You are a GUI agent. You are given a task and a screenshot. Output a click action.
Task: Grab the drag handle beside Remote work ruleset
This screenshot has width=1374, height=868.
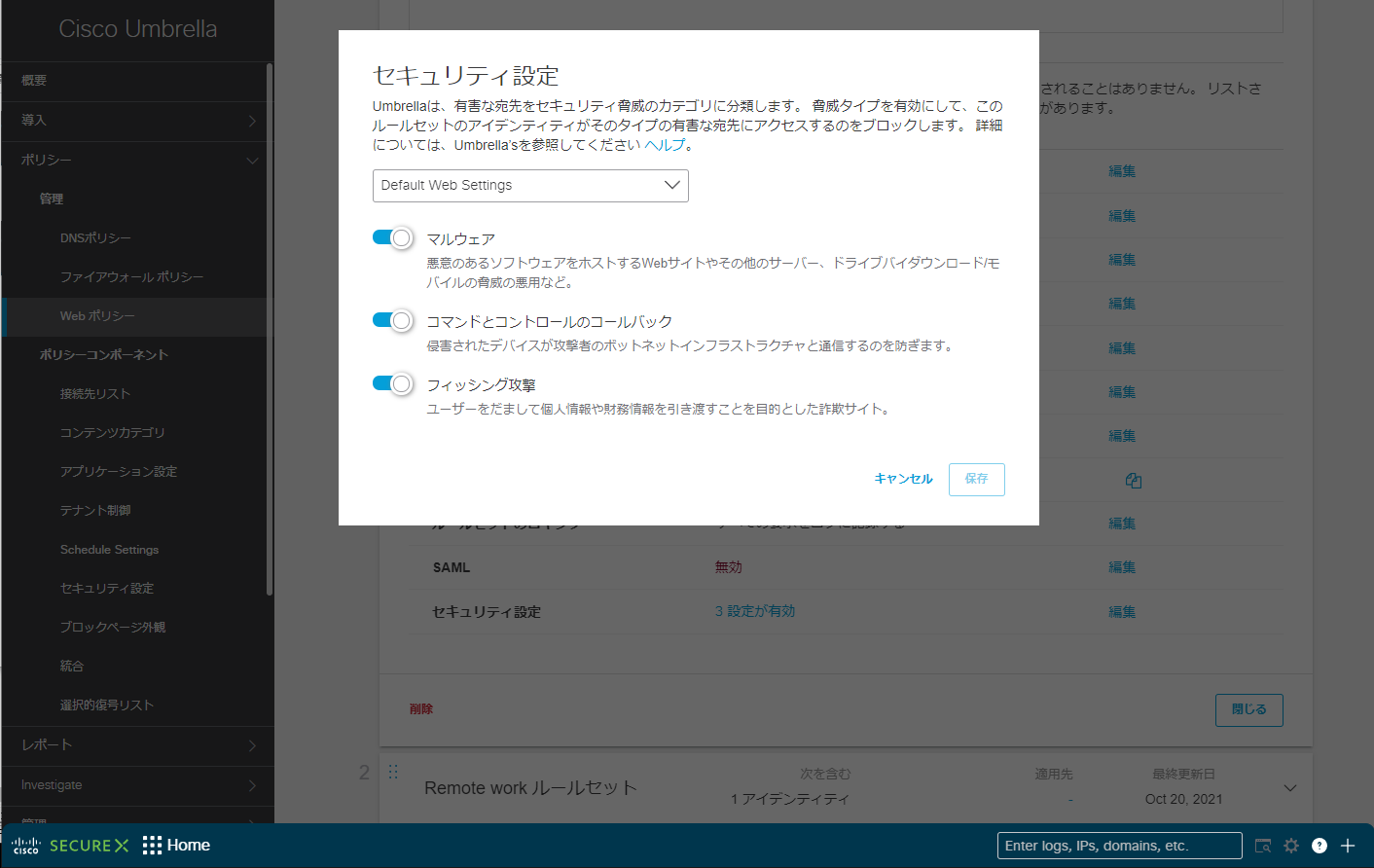(x=393, y=772)
